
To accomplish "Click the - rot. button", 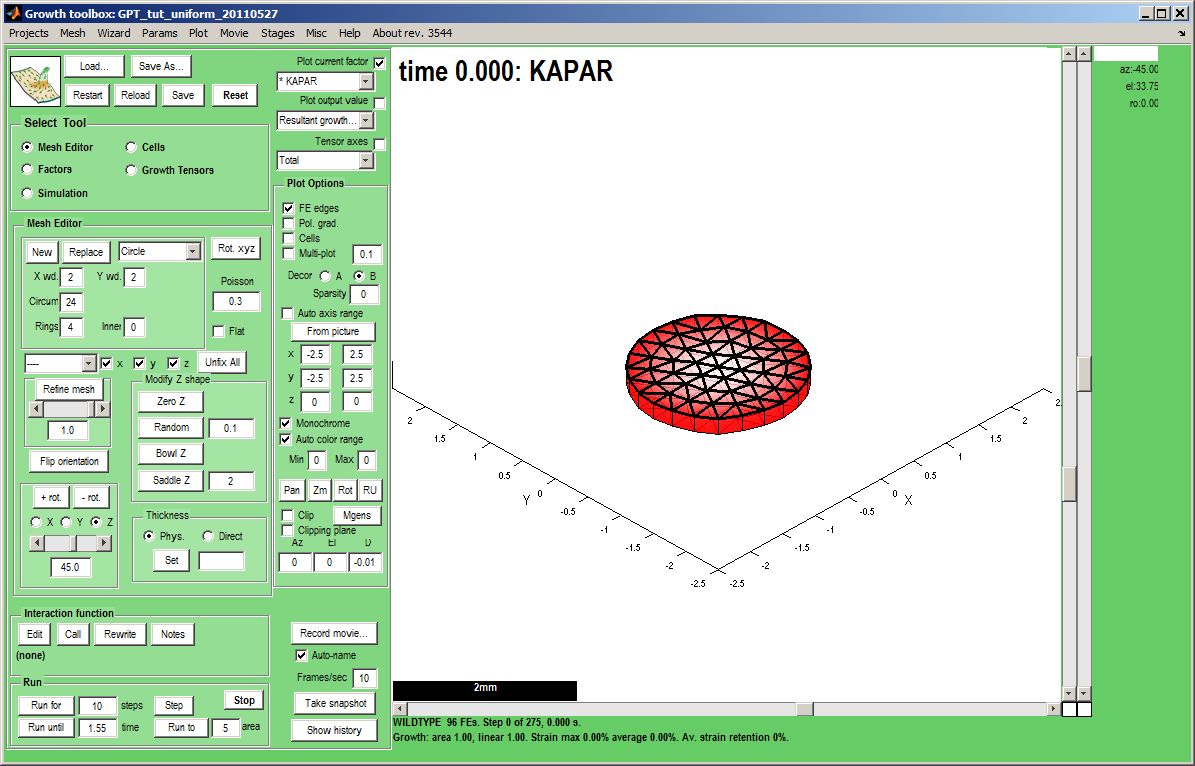I will [90, 498].
